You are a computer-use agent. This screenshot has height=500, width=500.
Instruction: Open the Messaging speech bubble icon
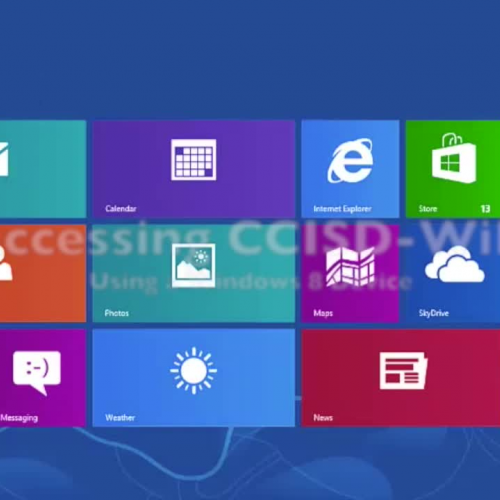click(37, 373)
